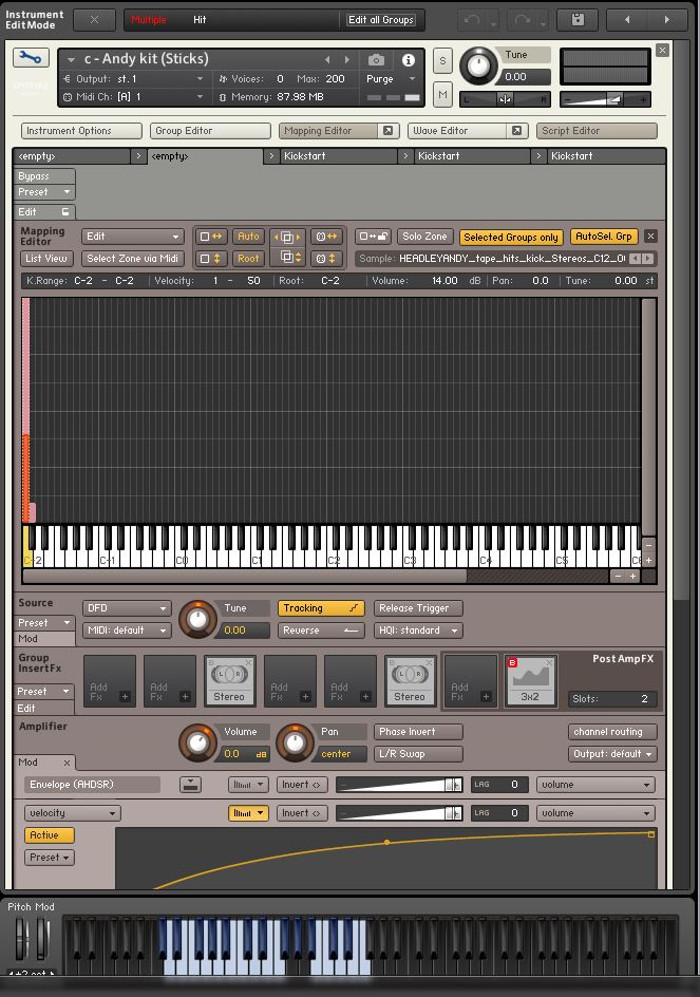Click the undo arrow icon
Image resolution: width=700 pixels, height=997 pixels.
click(x=472, y=20)
